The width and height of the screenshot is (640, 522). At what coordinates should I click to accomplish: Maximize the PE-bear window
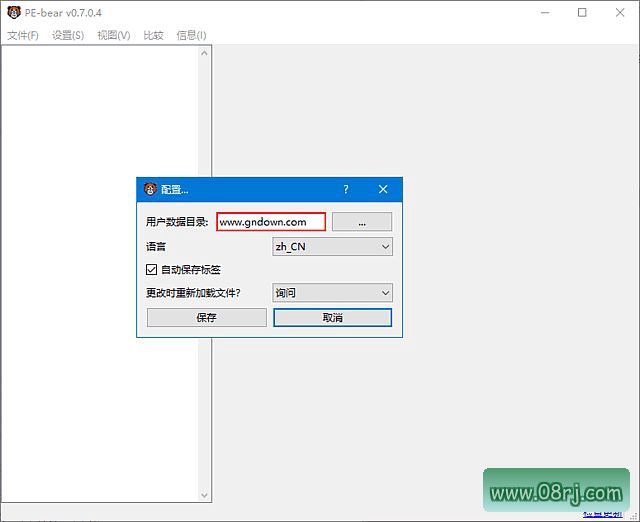pyautogui.click(x=582, y=13)
